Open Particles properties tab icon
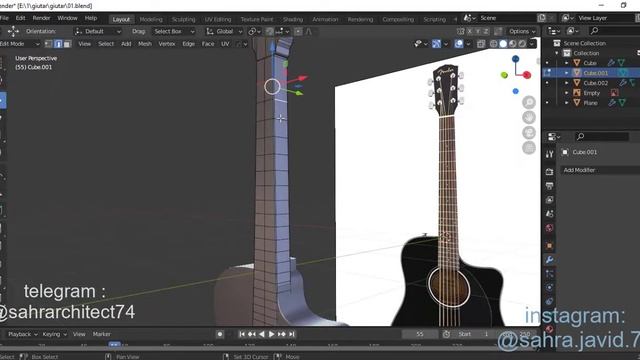Screen dimensions: 640x360 point(549,273)
